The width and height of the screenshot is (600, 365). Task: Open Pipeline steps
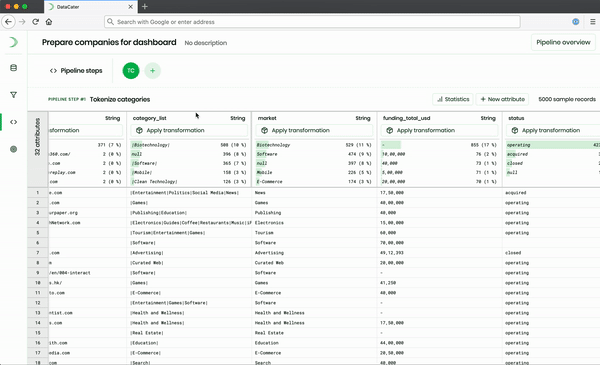click(x=76, y=71)
